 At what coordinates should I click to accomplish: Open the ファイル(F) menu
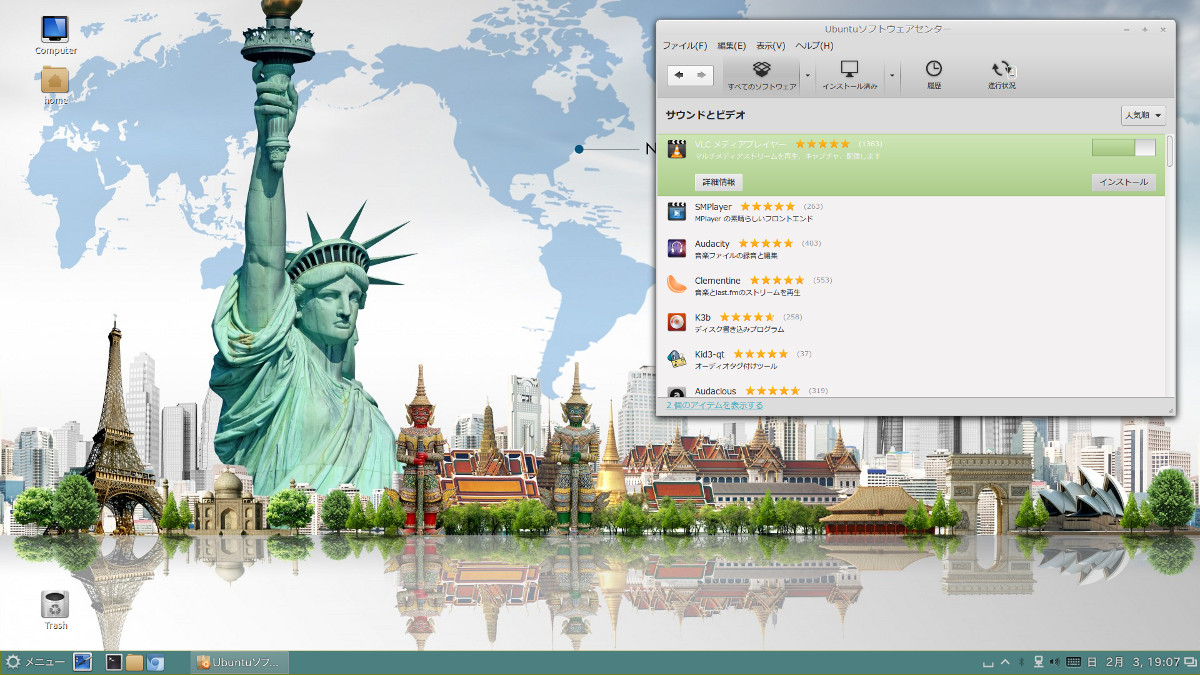(x=685, y=46)
